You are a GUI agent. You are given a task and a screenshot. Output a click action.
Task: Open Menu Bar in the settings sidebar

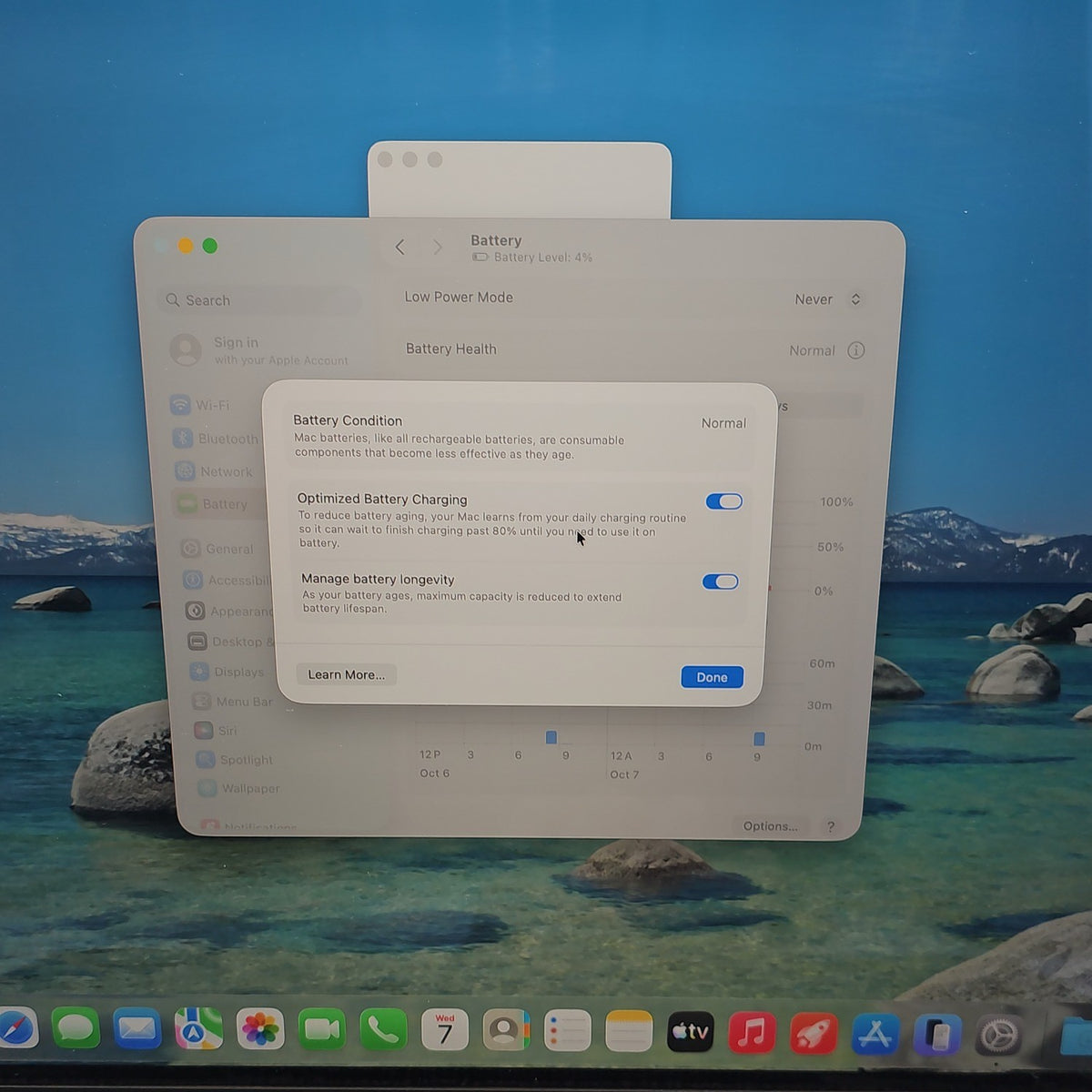(231, 702)
